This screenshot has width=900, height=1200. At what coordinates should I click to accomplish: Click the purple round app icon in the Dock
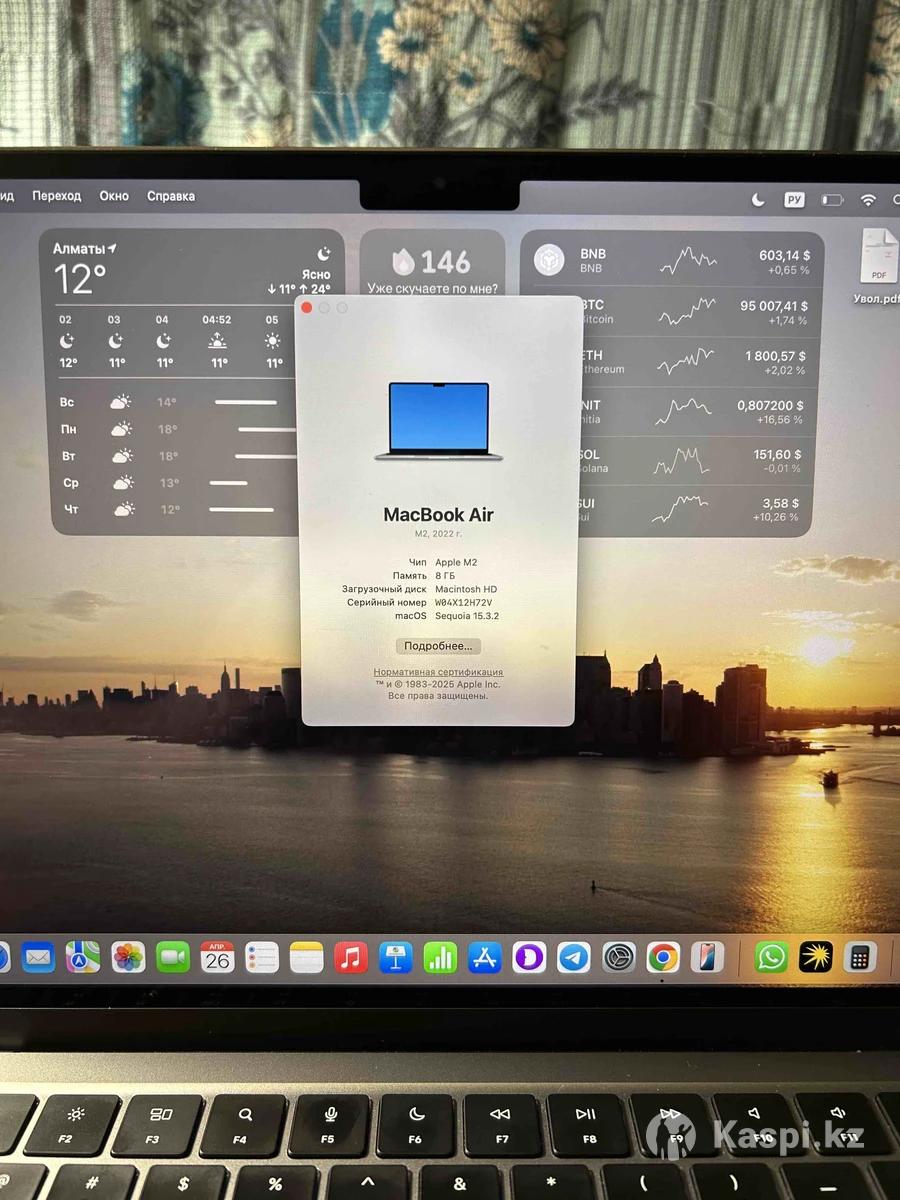coord(529,957)
